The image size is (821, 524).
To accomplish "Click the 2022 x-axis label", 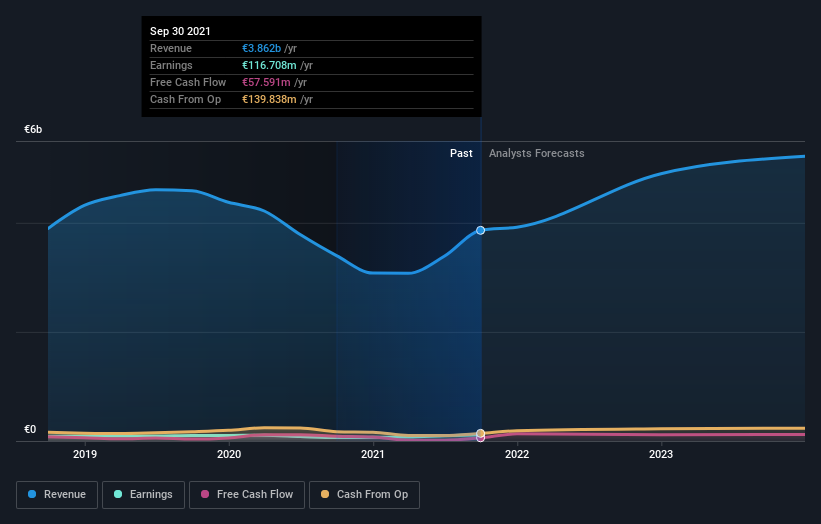I will click(517, 454).
